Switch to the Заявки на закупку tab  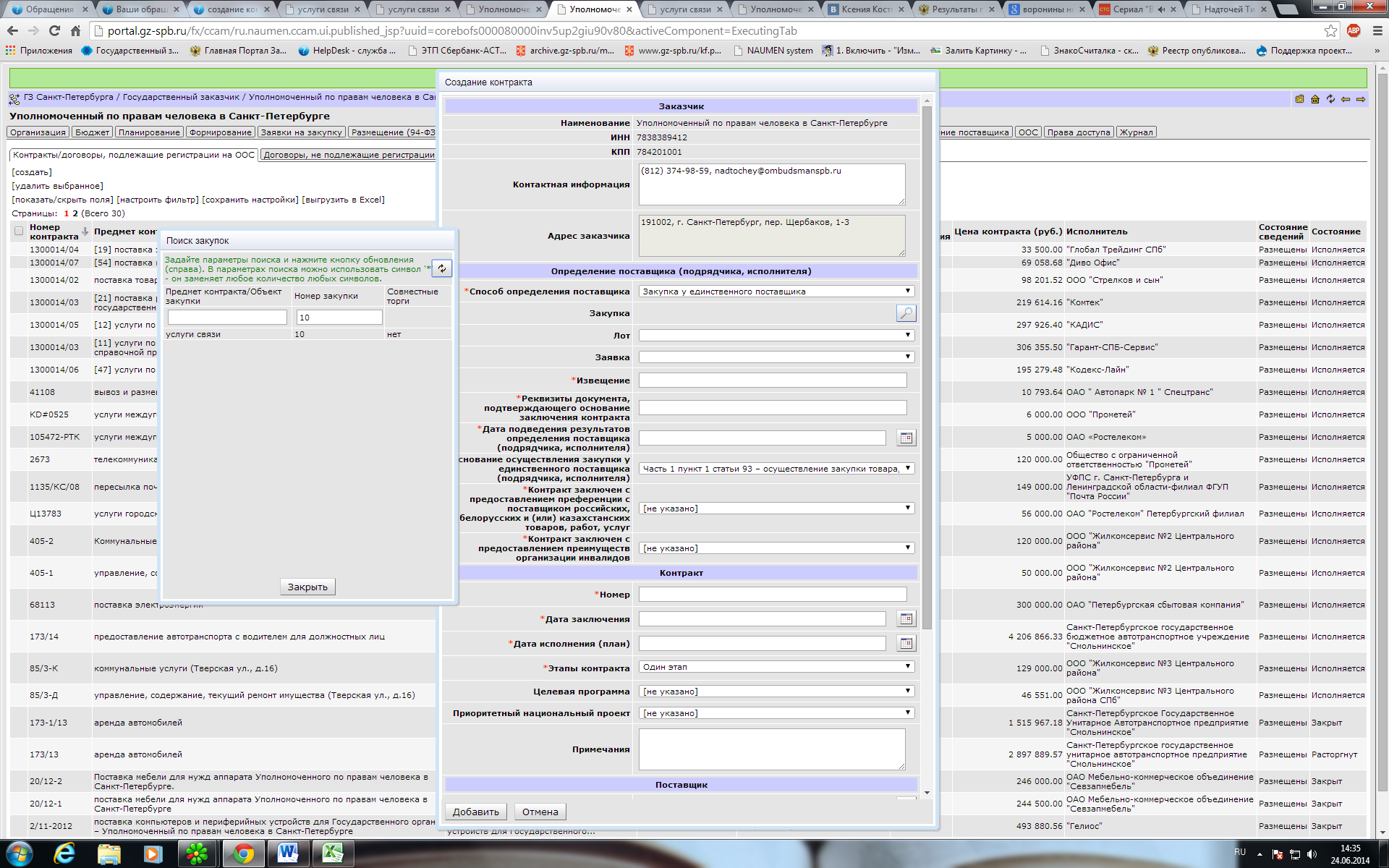point(301,132)
